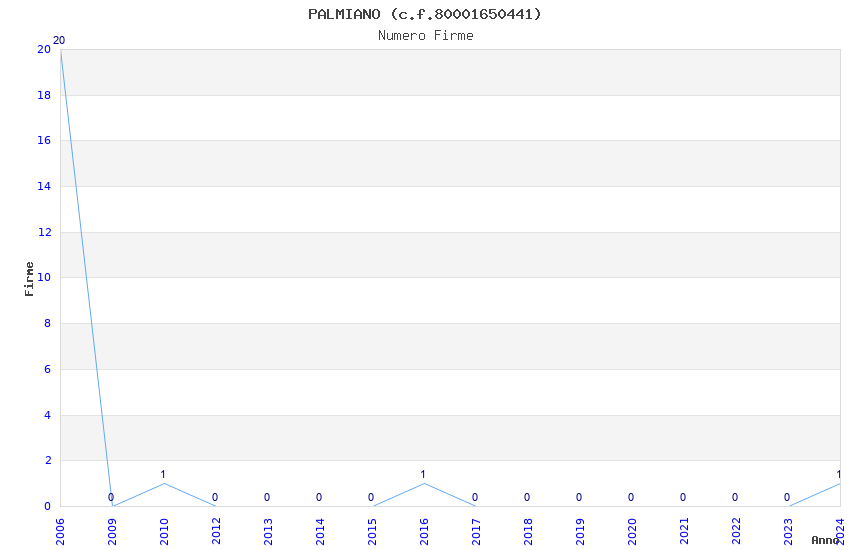Screen dimensions: 850x550
Task: Select the data value 0 for year 2017
Action: click(x=475, y=497)
